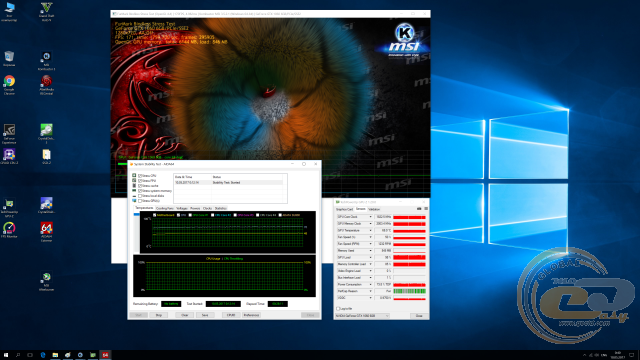Click the GPU-Z screenshot camera icon

pyautogui.click(x=419, y=209)
